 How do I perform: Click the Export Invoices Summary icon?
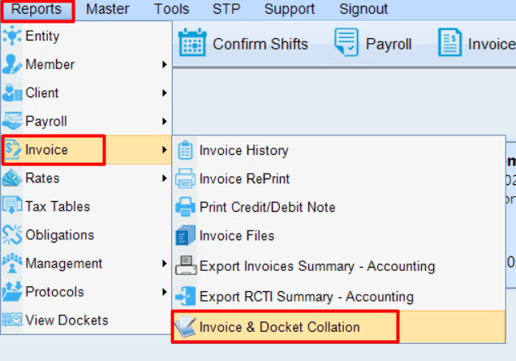coord(186,265)
